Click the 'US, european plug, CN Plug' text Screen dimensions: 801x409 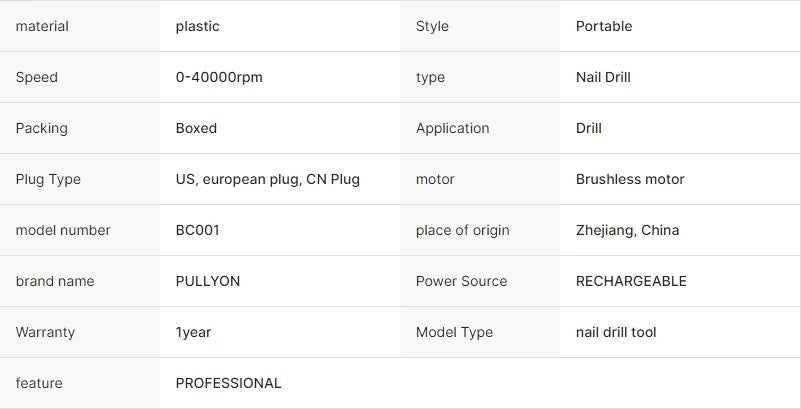(267, 179)
